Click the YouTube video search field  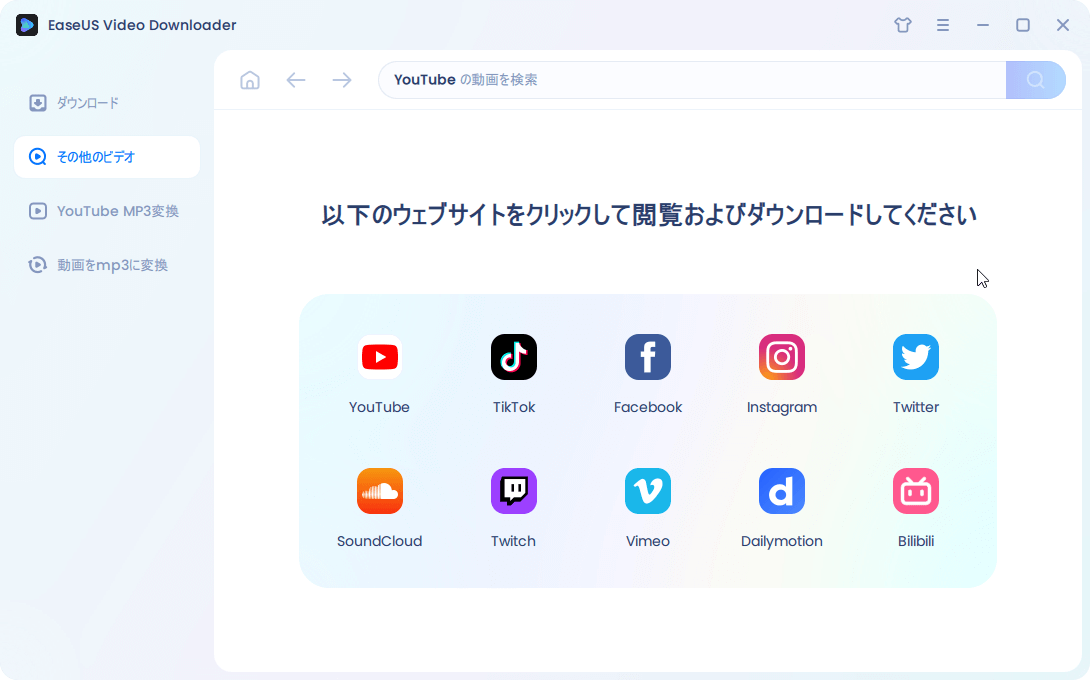[x=690, y=80]
